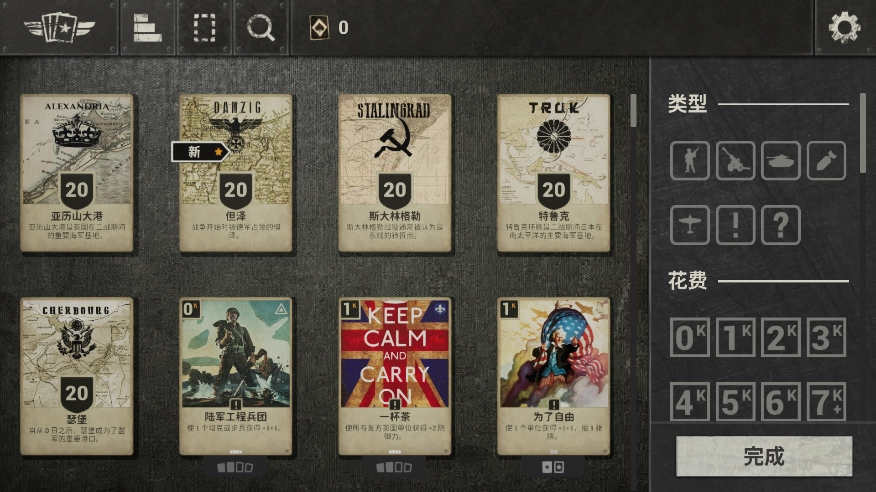Enable the 5K cost filter
Screen dimensions: 876x492
pos(735,402)
